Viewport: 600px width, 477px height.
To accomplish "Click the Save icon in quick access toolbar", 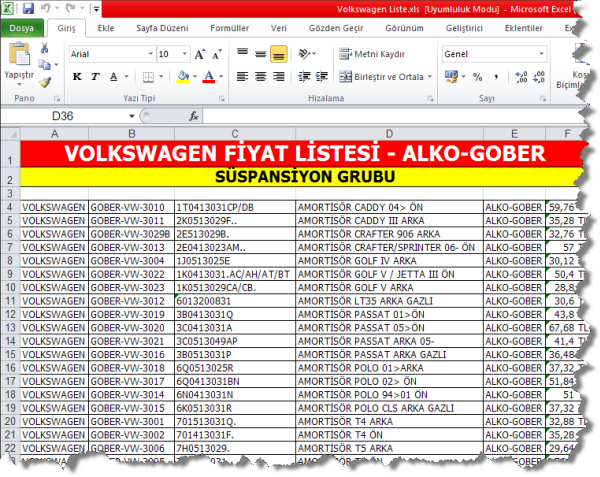I will click(x=28, y=8).
